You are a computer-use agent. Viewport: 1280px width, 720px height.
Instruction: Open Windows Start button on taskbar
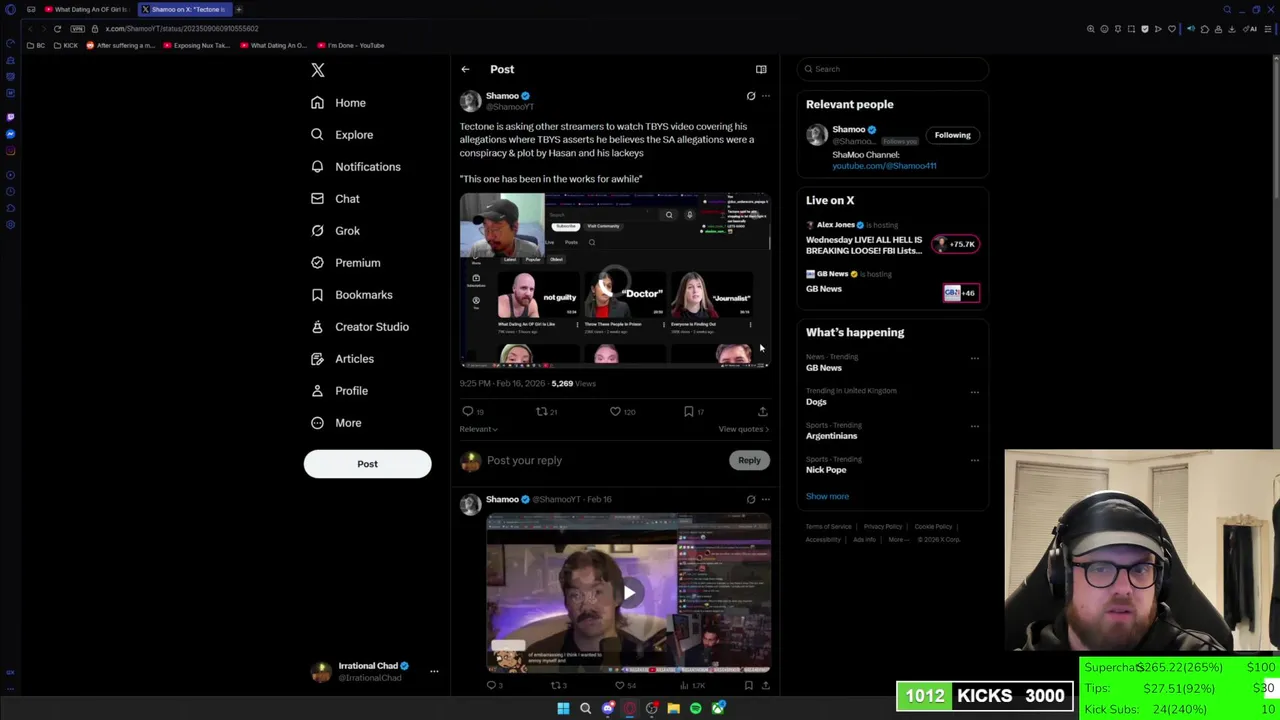(563, 708)
